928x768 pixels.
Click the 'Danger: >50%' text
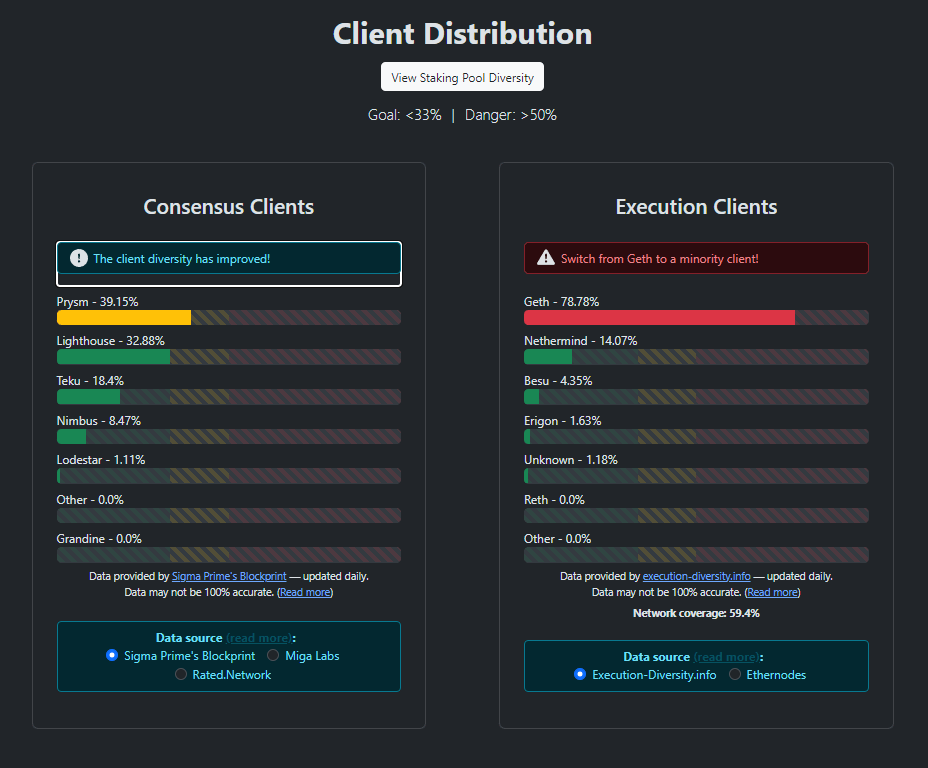click(x=511, y=115)
